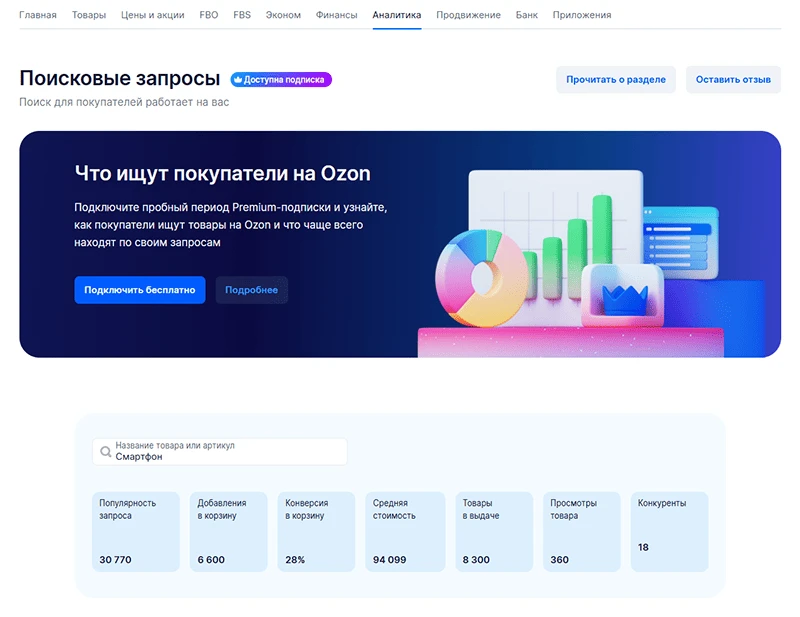This screenshot has width=800, height=617.
Task: Click the Поисковые запросы heading
Action: pos(120,79)
